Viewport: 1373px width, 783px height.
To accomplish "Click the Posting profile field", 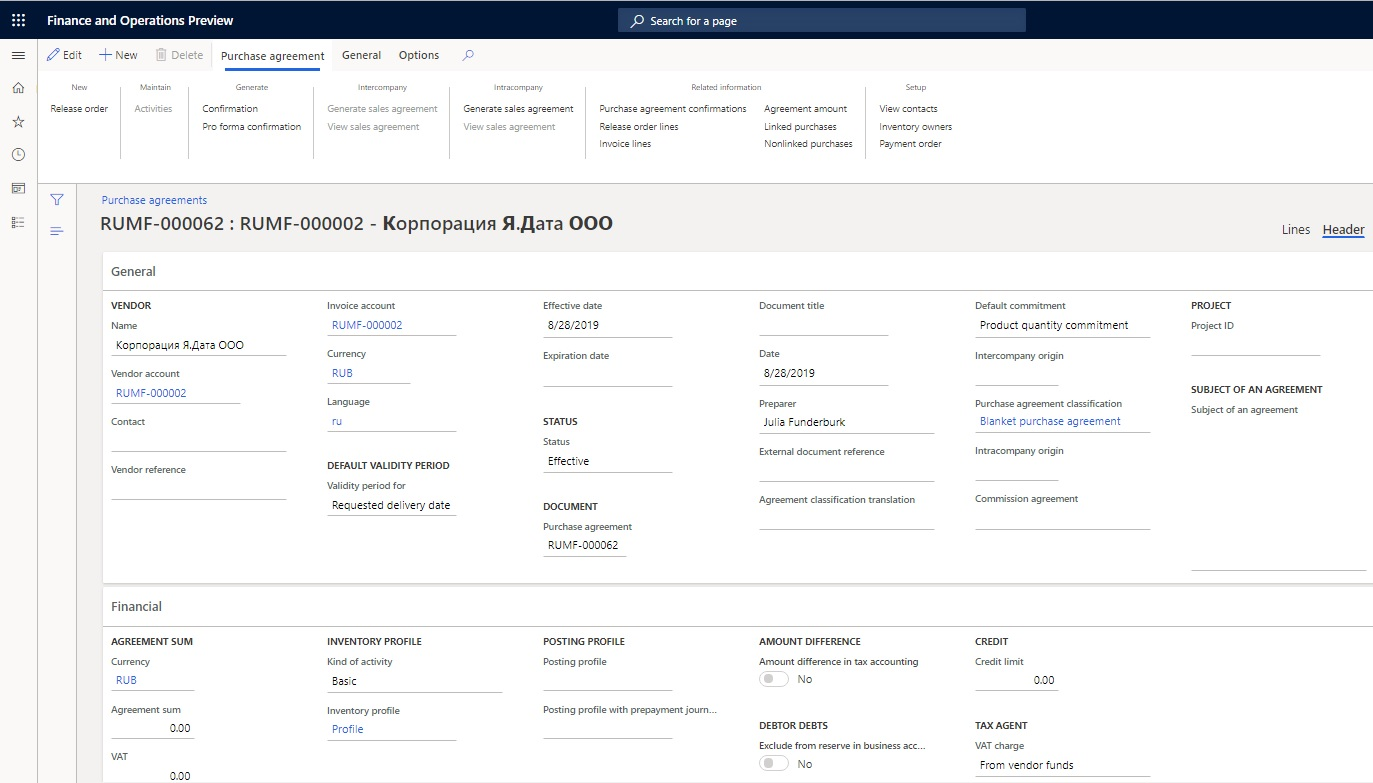I will click(x=607, y=680).
